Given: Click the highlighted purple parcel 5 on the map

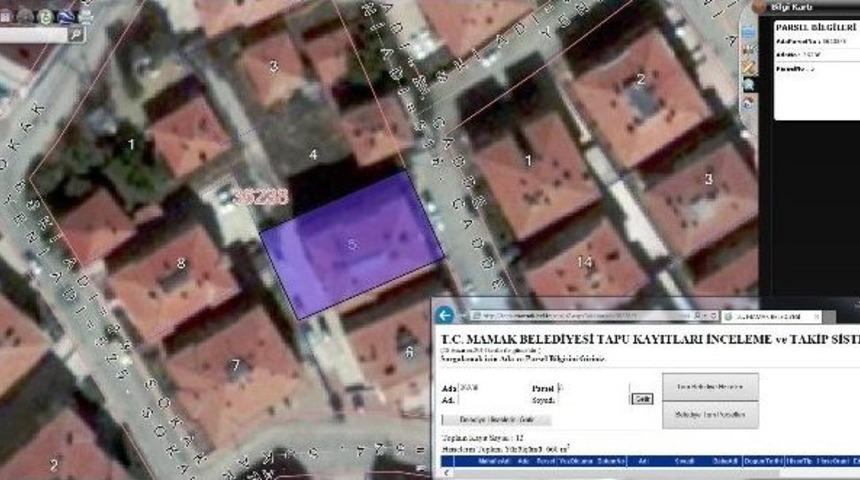Looking at the screenshot, I should coord(352,244).
